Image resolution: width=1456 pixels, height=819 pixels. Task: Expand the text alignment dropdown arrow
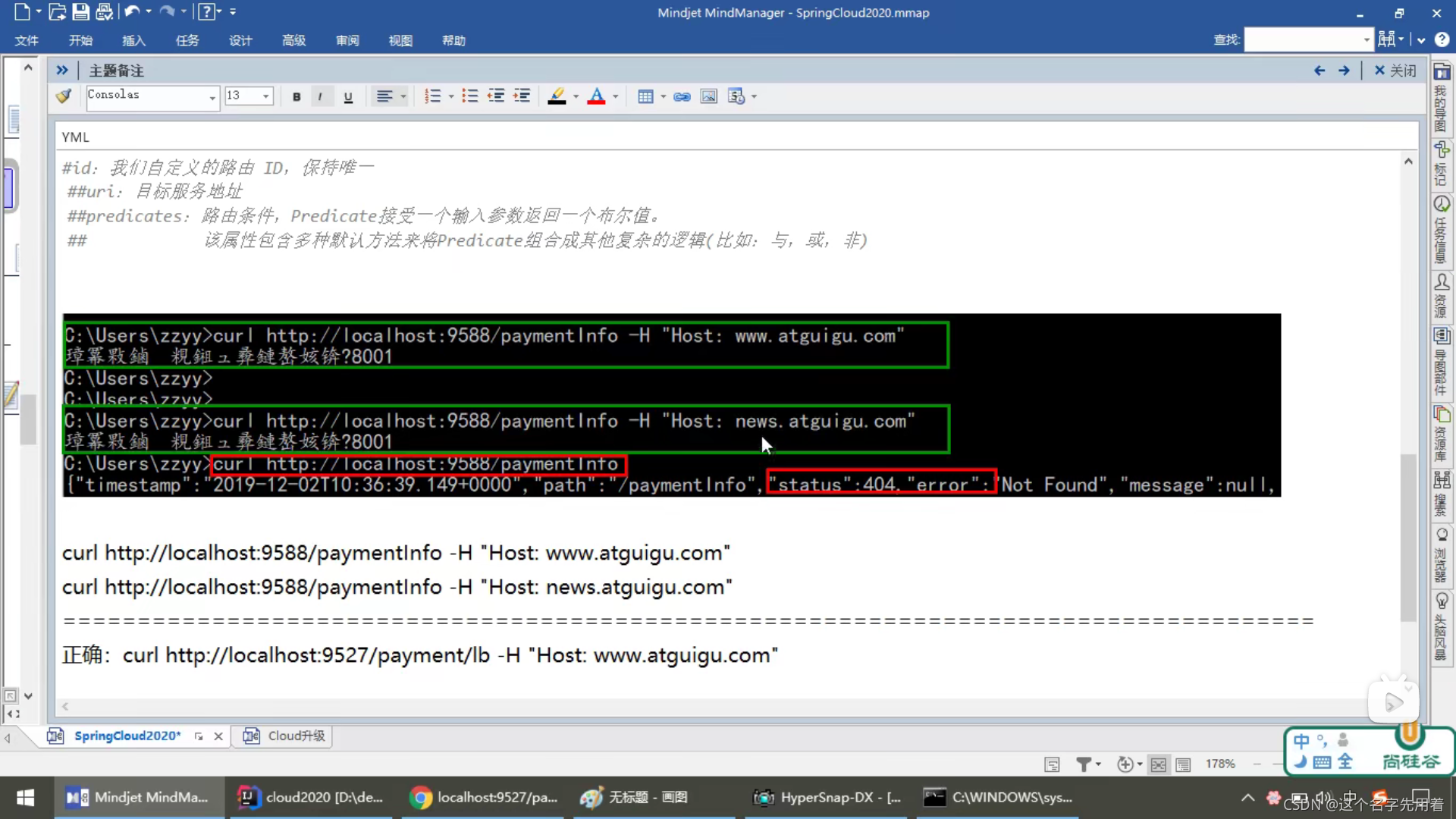403,96
